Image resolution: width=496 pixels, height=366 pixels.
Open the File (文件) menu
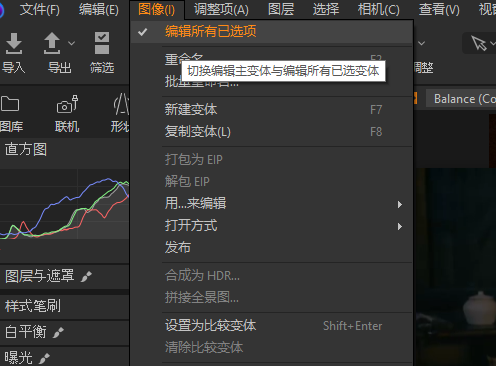coord(40,10)
